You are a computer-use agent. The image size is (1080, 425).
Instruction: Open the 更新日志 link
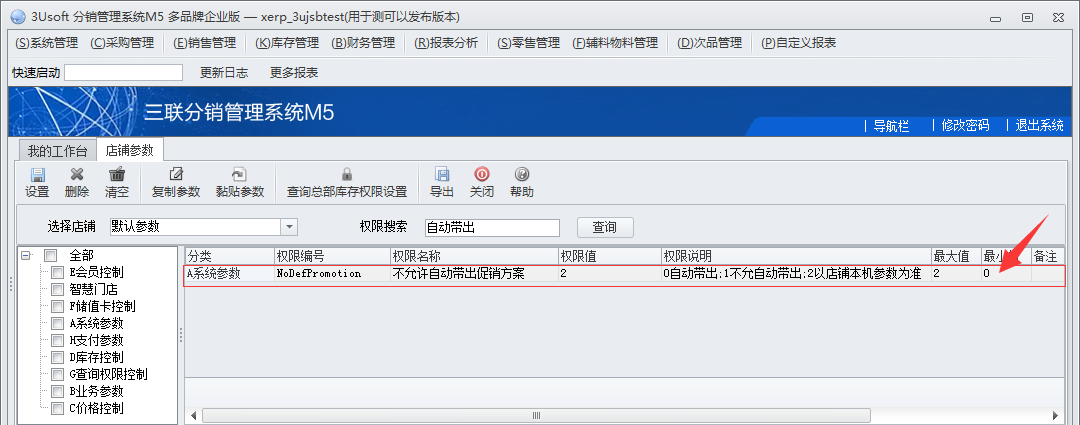pos(224,72)
